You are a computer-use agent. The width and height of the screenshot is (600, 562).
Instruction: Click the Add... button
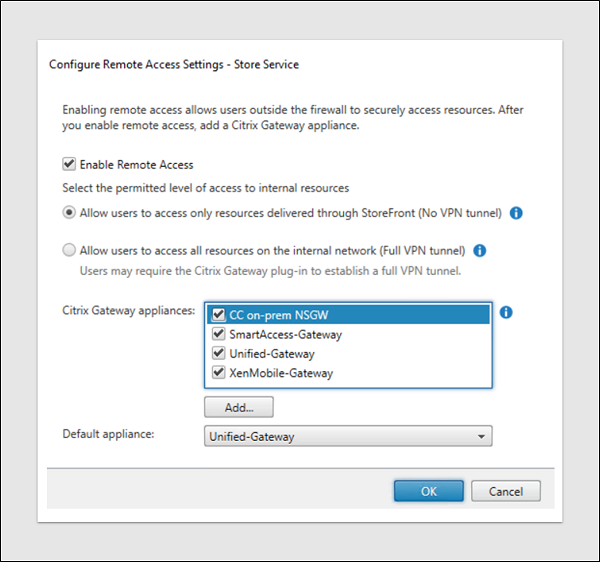point(238,407)
